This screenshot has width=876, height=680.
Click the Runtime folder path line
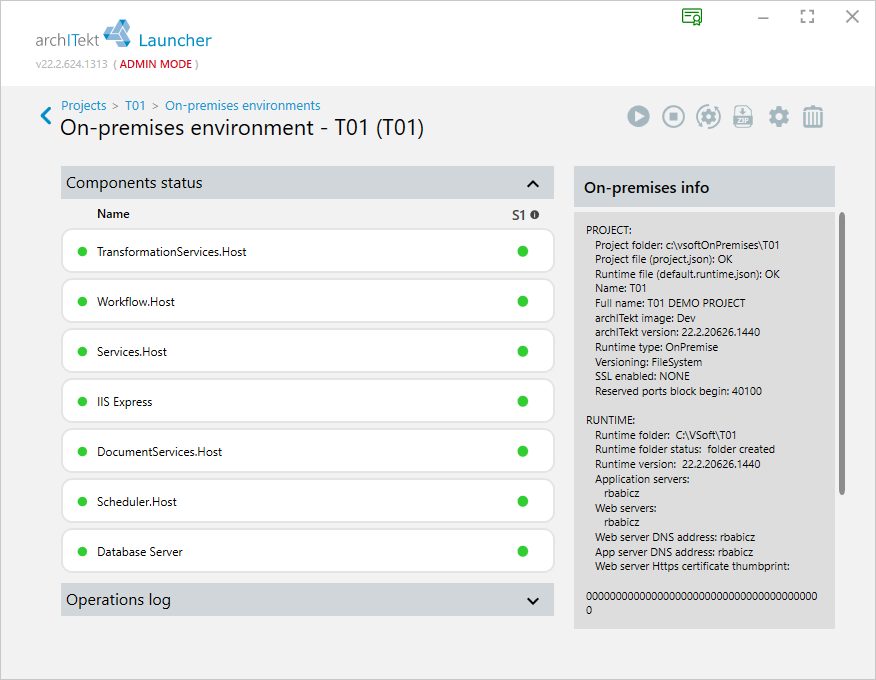pyautogui.click(x=665, y=435)
